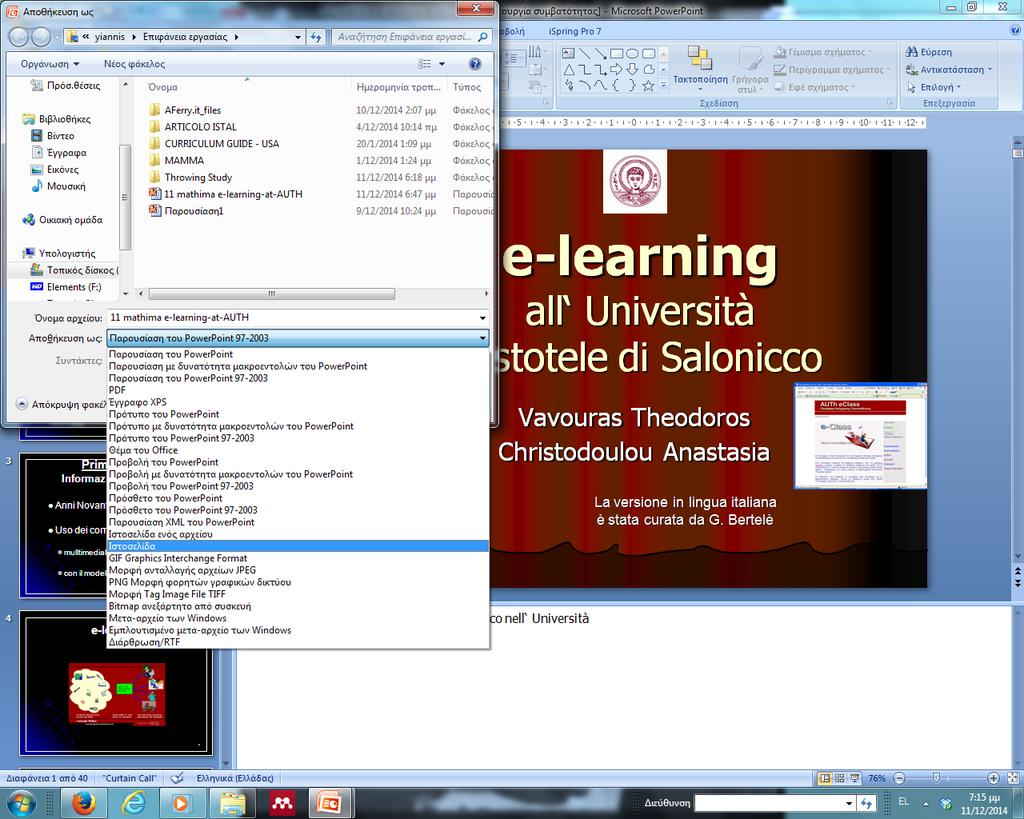Open Οικιακή ομάδα in navigation pane
Viewport: 1024px width, 819px height.
point(71,219)
